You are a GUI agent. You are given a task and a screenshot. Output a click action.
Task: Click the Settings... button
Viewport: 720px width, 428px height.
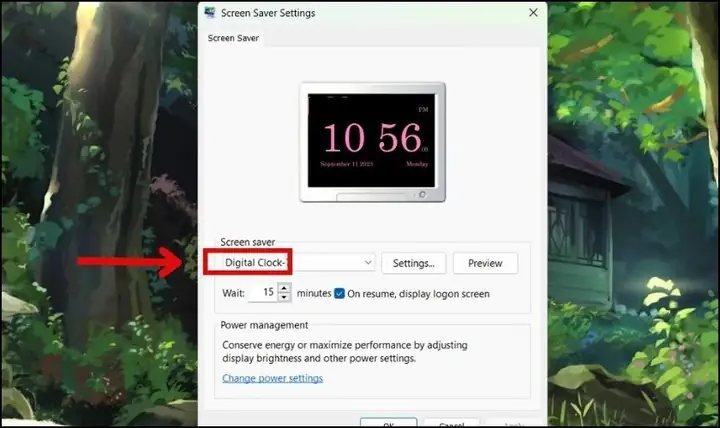[413, 263]
